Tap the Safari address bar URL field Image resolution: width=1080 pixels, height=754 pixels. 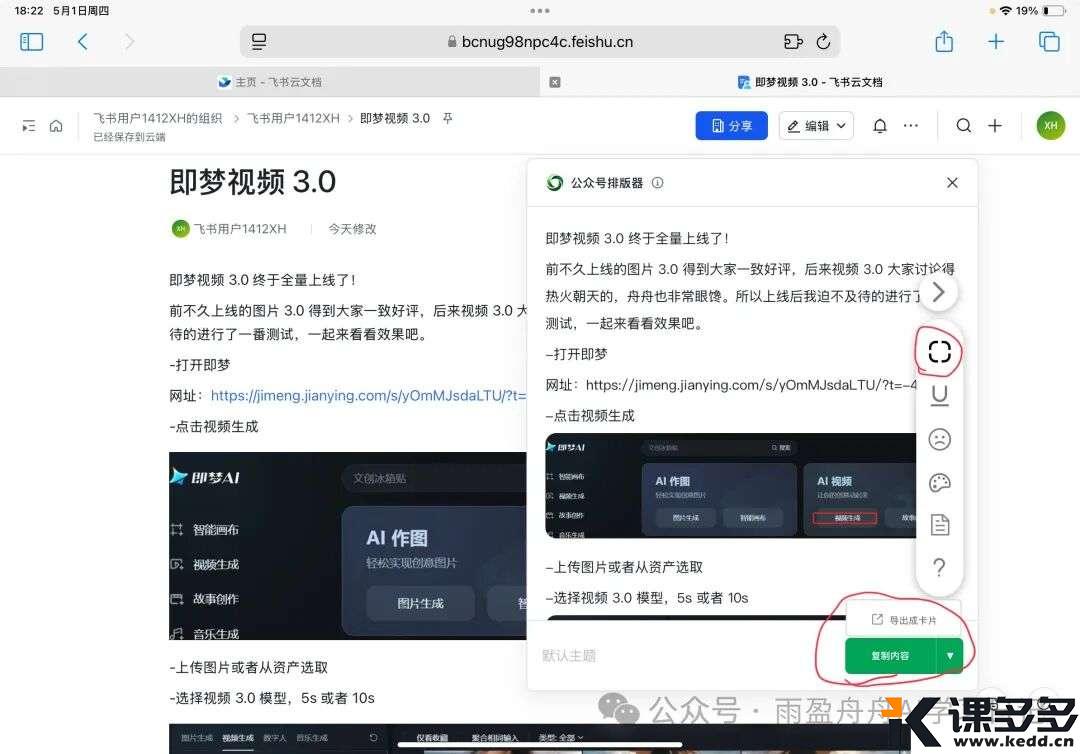[540, 42]
